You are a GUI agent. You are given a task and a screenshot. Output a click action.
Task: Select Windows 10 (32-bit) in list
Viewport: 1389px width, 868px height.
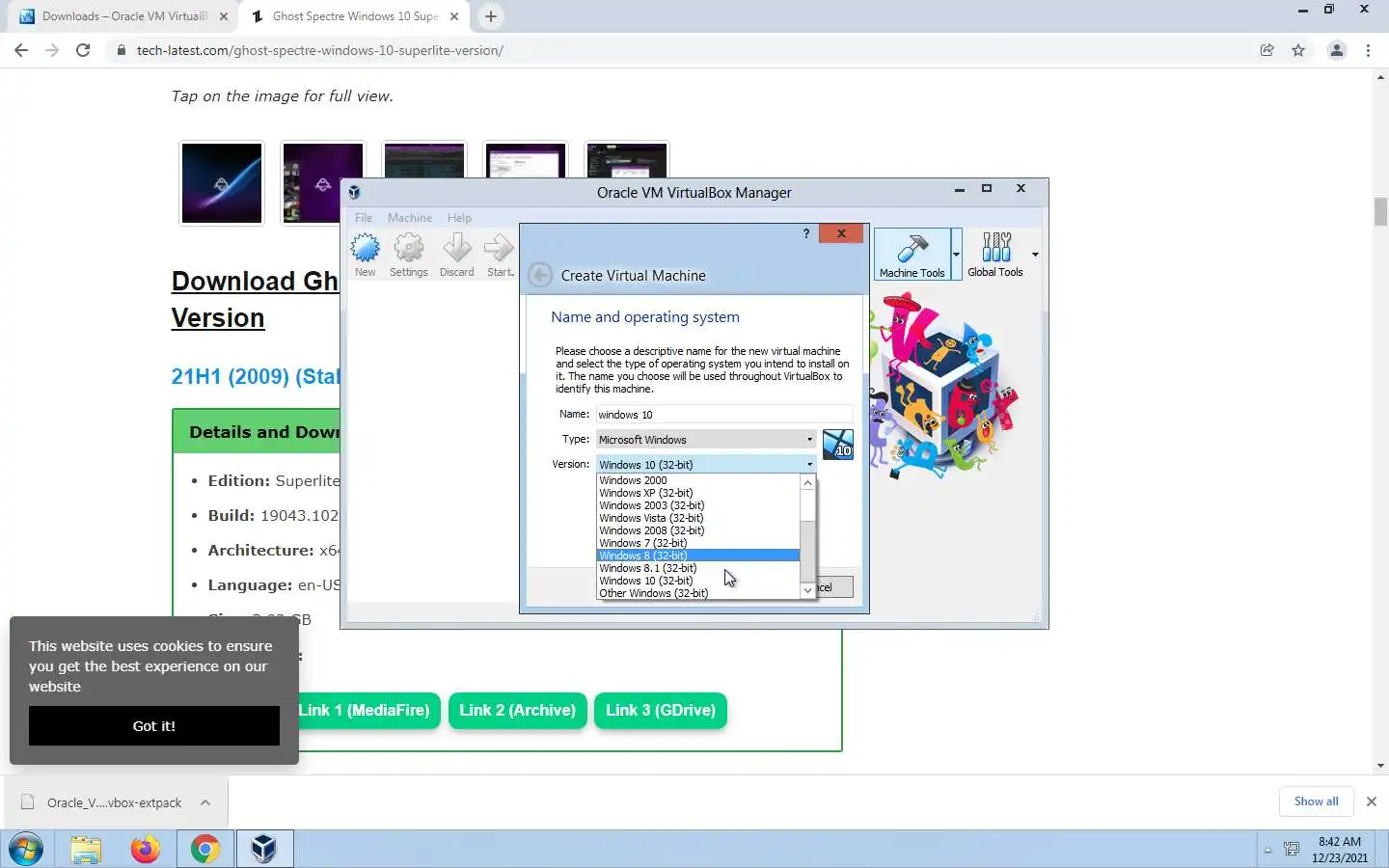[698, 581]
